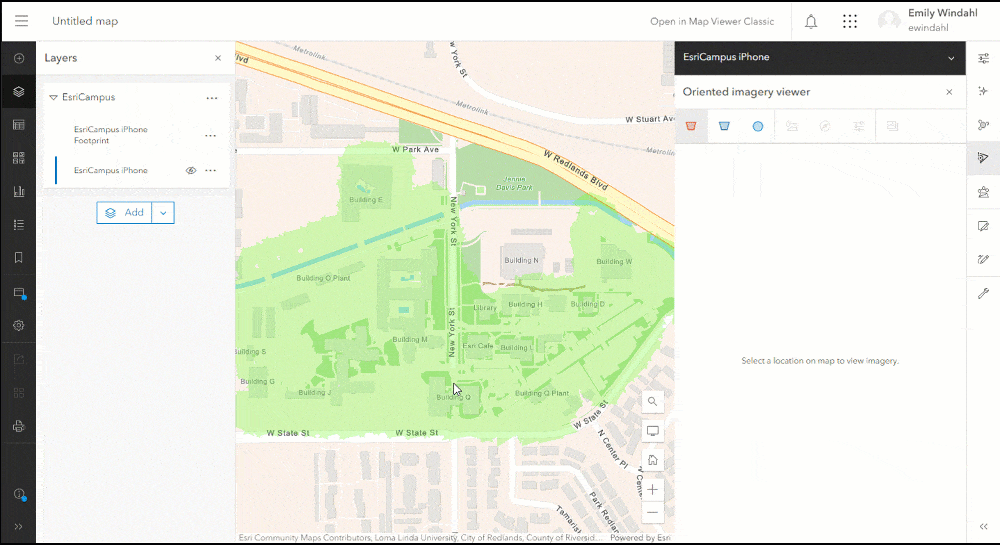Open options for the EsriCampus group layer
The image size is (1000, 545).
pyautogui.click(x=212, y=98)
